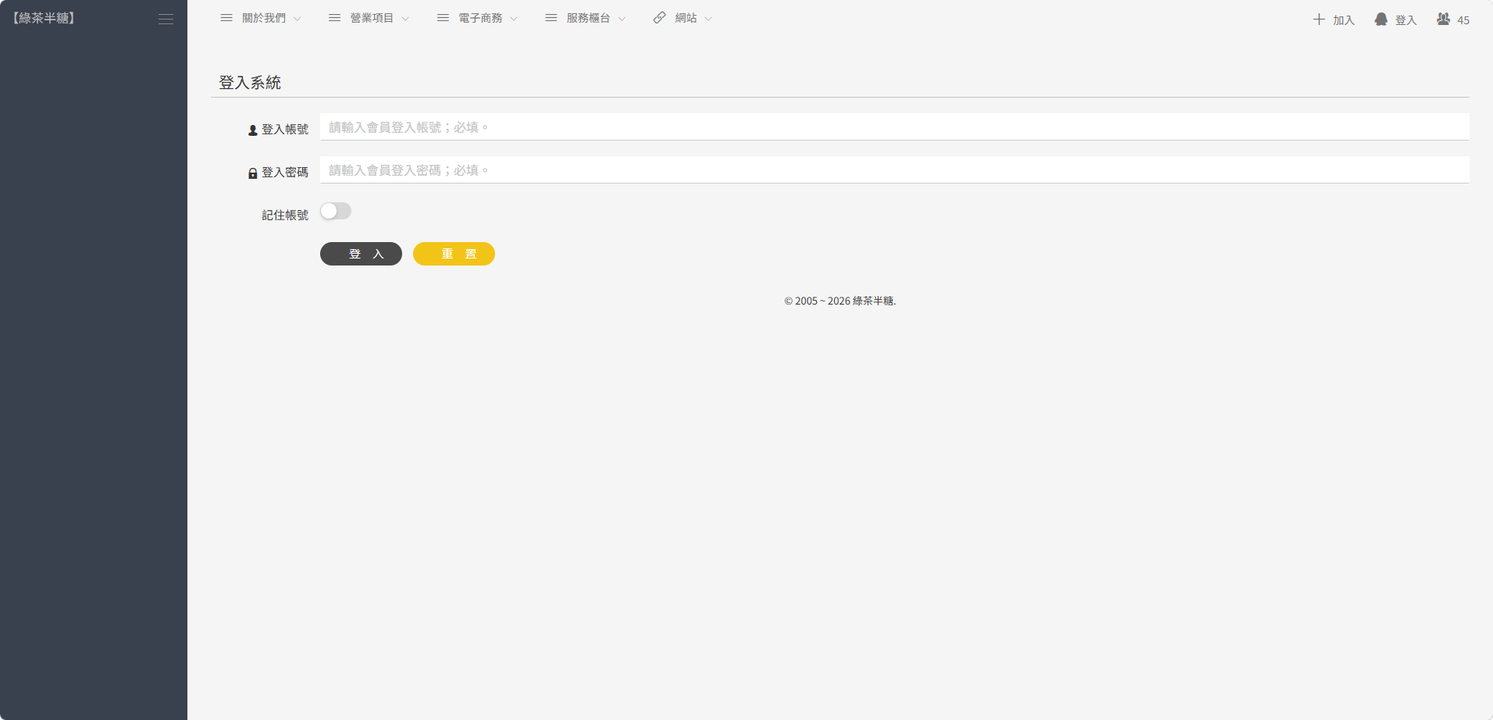Click the list icon beside 電子商務
This screenshot has width=1493, height=720.
coord(443,18)
